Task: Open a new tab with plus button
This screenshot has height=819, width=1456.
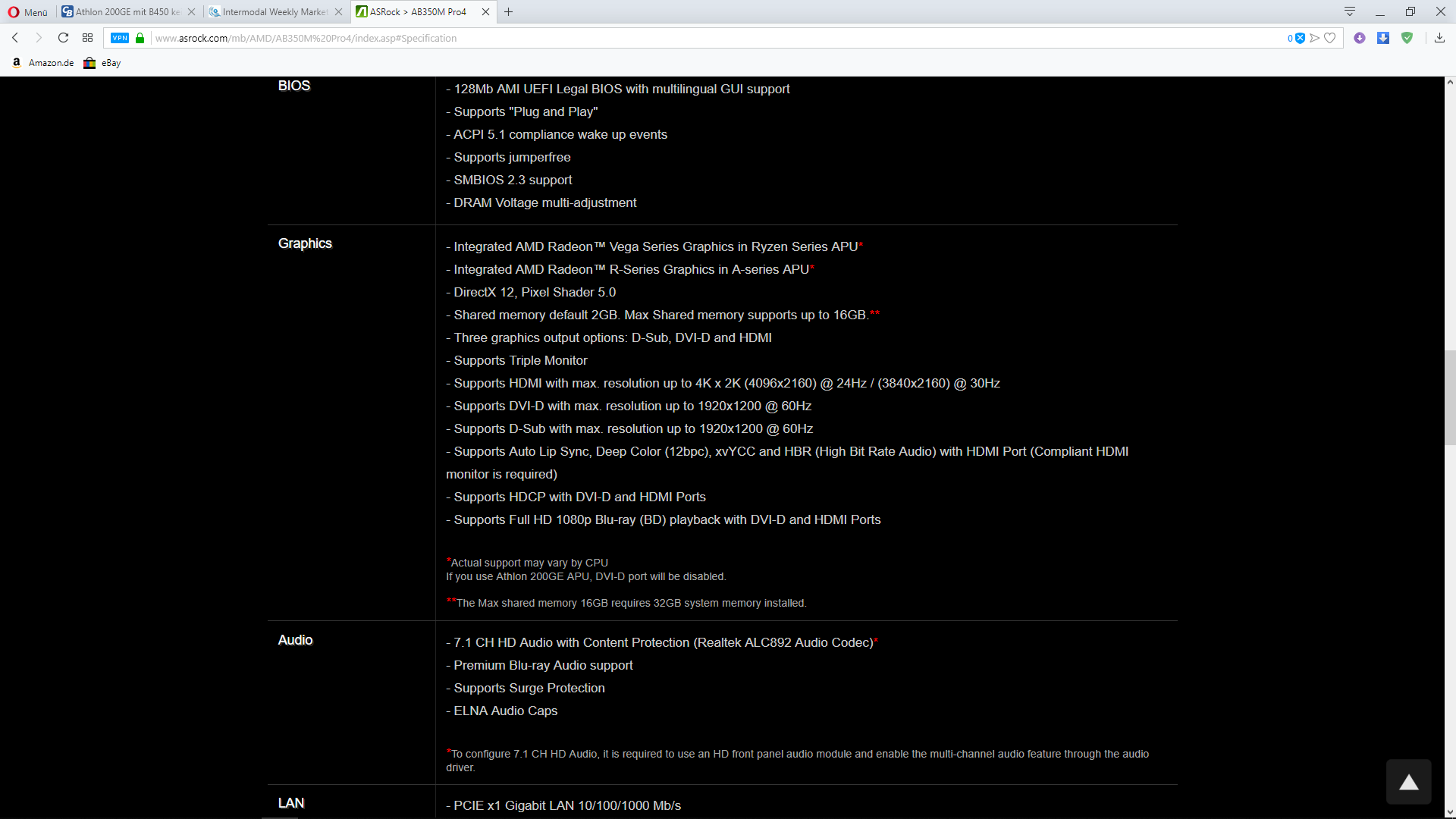Action: coord(509,11)
